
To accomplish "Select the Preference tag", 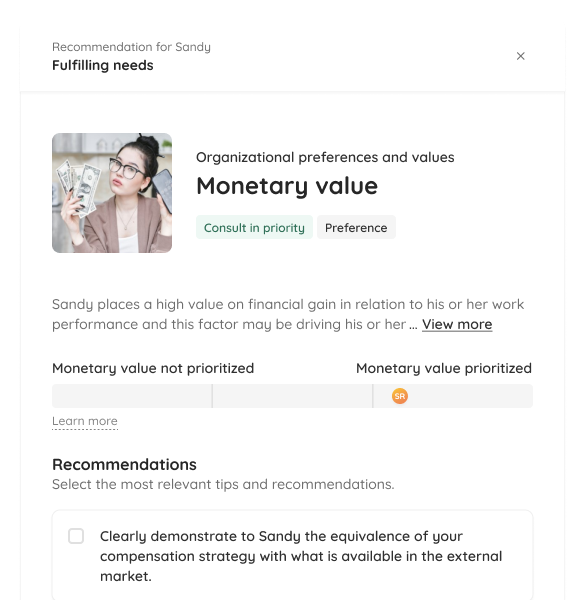I will [356, 227].
